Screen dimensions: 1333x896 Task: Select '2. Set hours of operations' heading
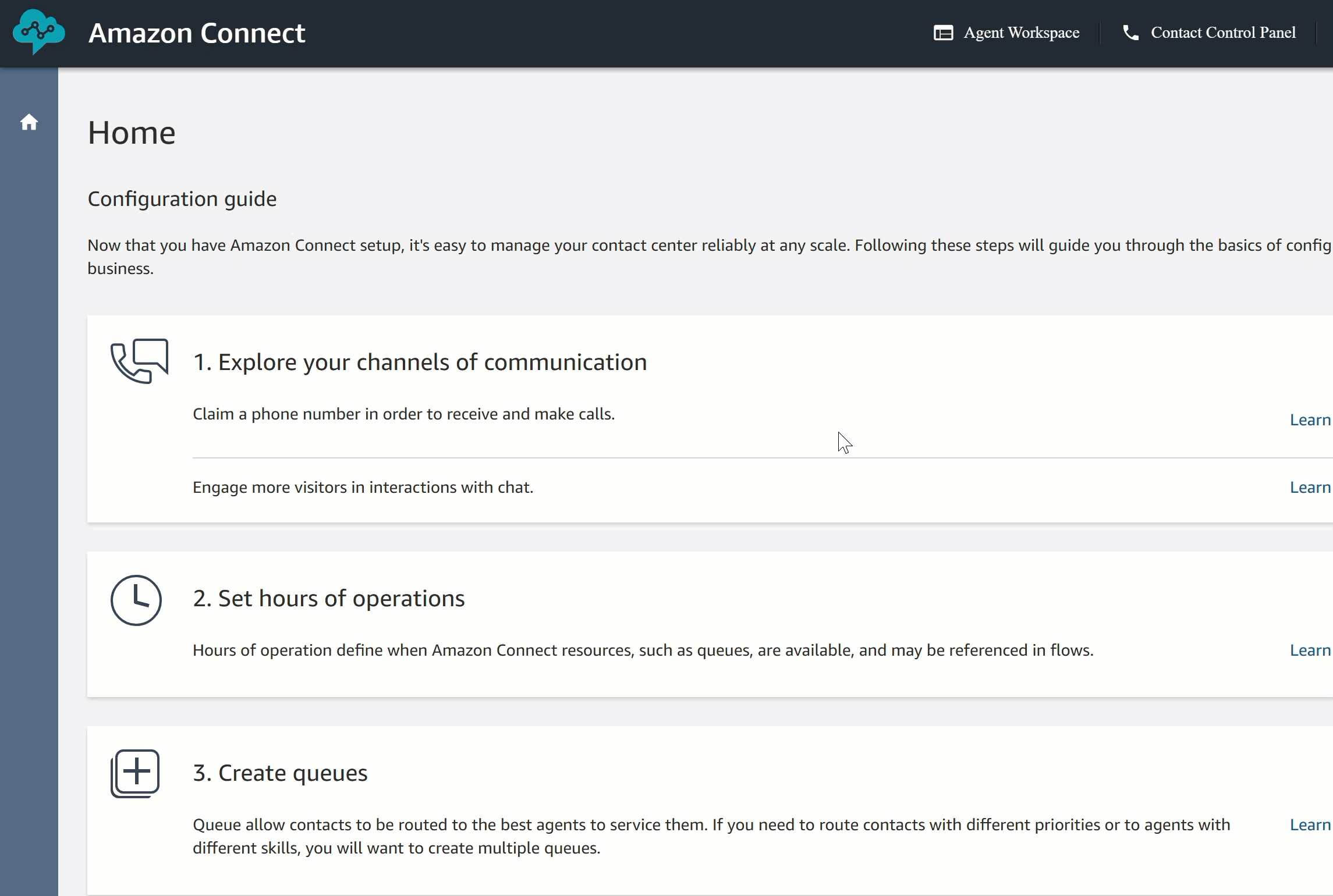[x=329, y=599]
